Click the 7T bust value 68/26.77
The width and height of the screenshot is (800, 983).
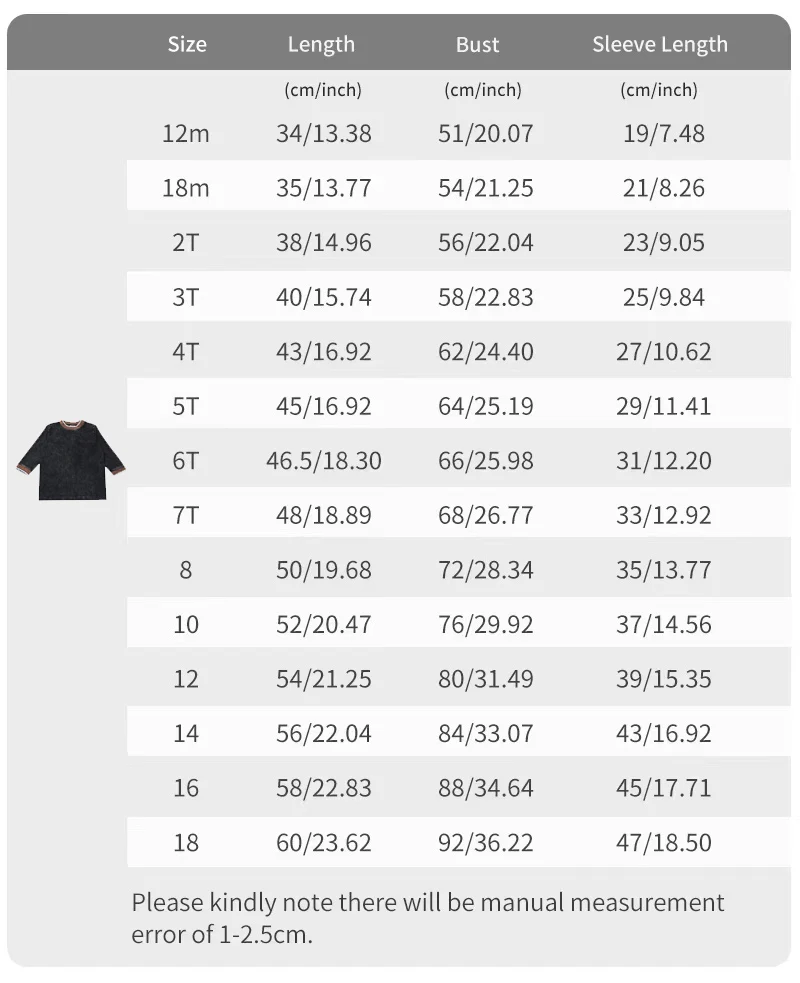click(x=485, y=515)
